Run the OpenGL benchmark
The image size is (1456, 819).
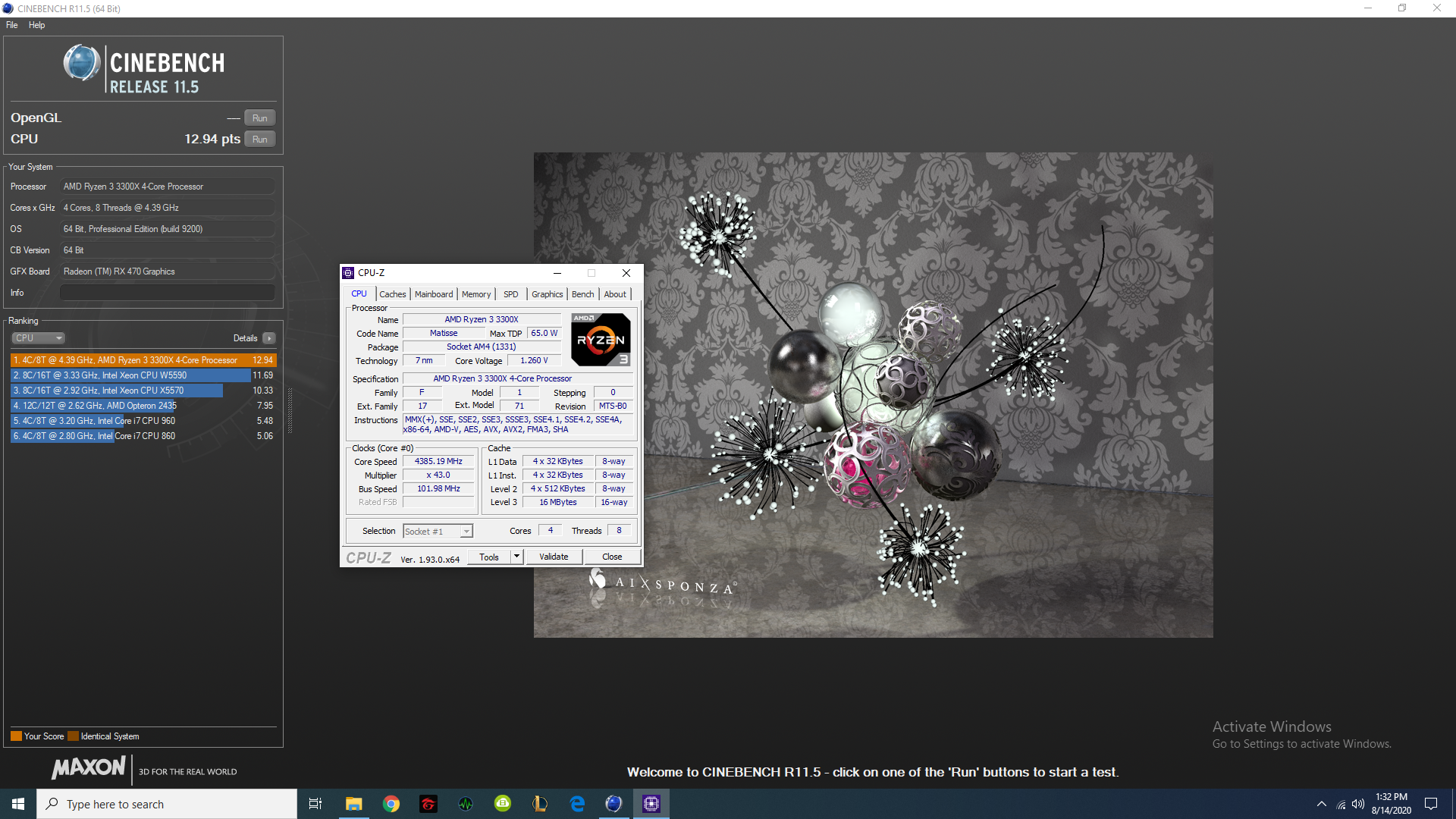260,118
